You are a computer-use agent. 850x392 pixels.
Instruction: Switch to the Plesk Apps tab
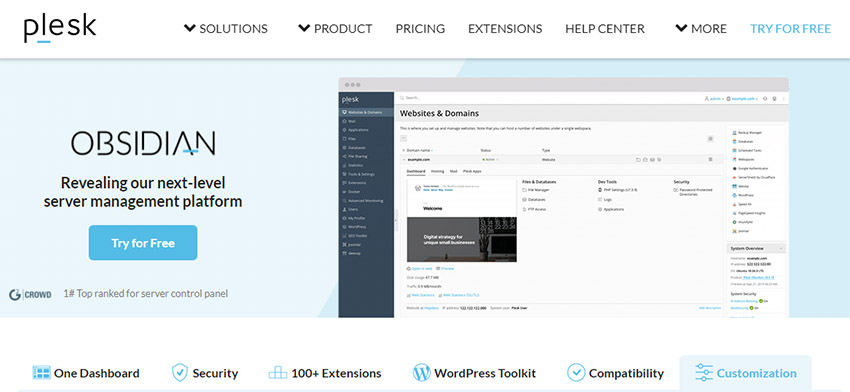pyautogui.click(x=472, y=171)
